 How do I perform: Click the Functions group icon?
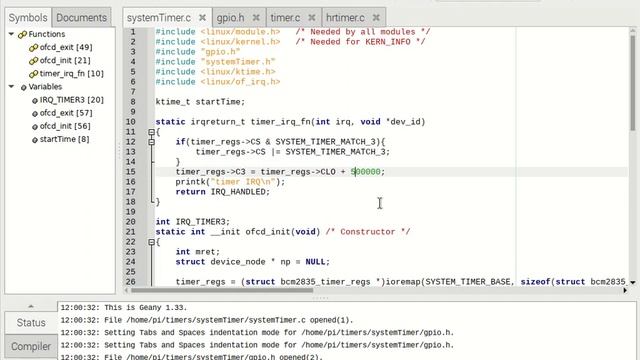[22, 34]
